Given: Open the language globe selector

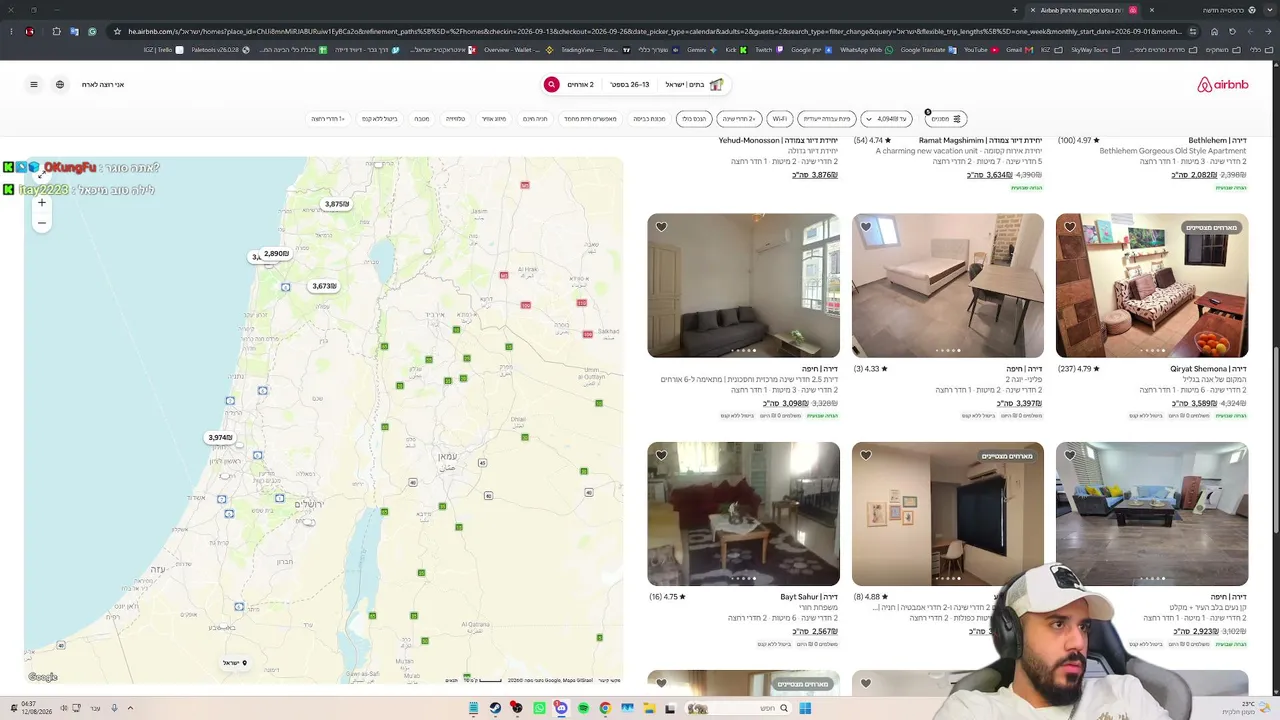Looking at the screenshot, I should point(60,85).
